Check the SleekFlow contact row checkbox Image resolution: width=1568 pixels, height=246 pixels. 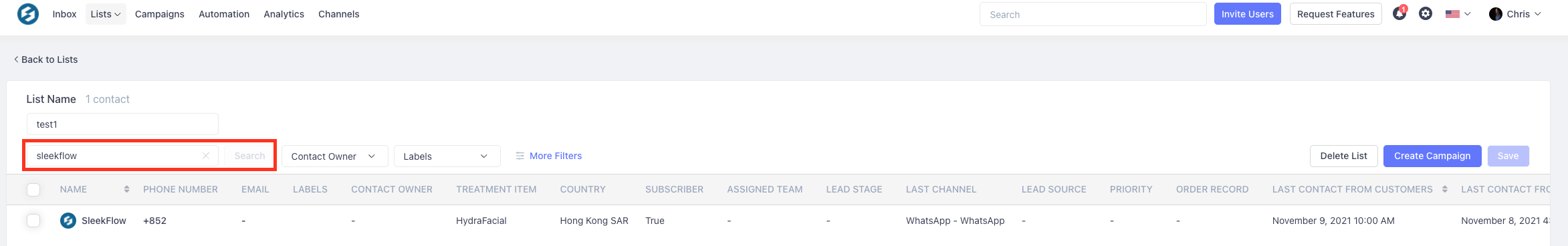click(33, 221)
